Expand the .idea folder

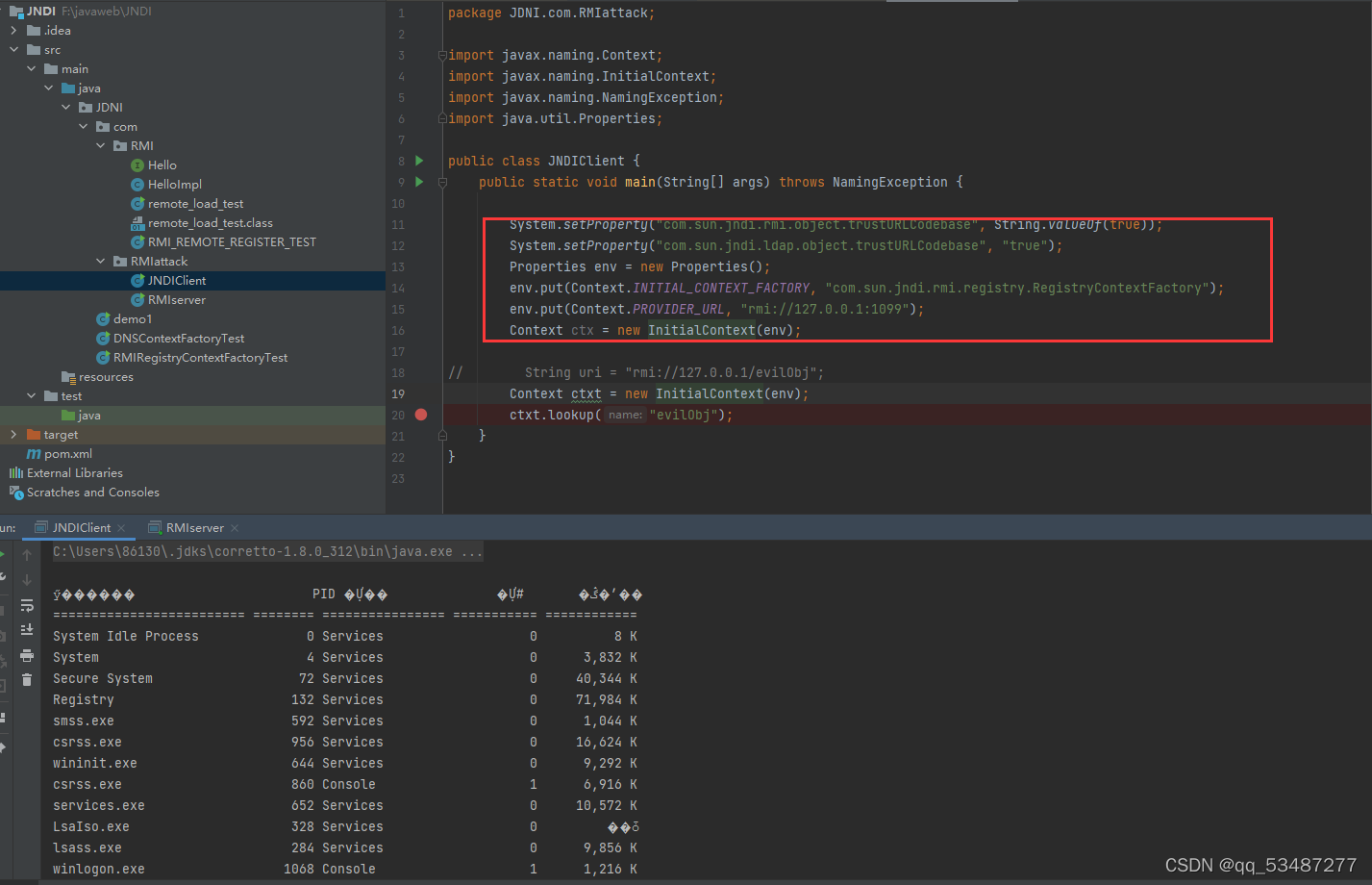click(x=13, y=31)
